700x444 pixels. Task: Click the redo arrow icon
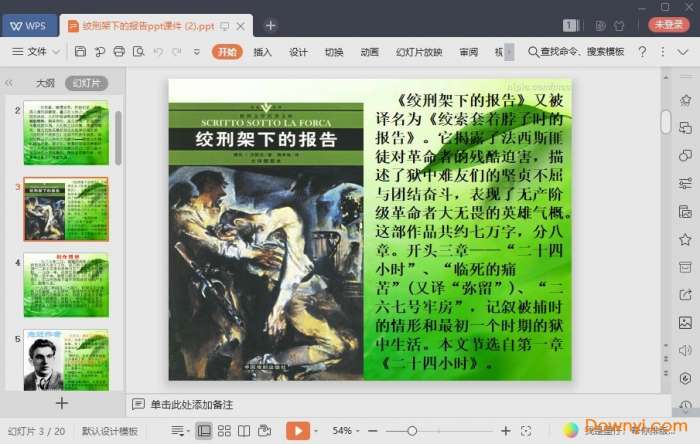pos(177,52)
